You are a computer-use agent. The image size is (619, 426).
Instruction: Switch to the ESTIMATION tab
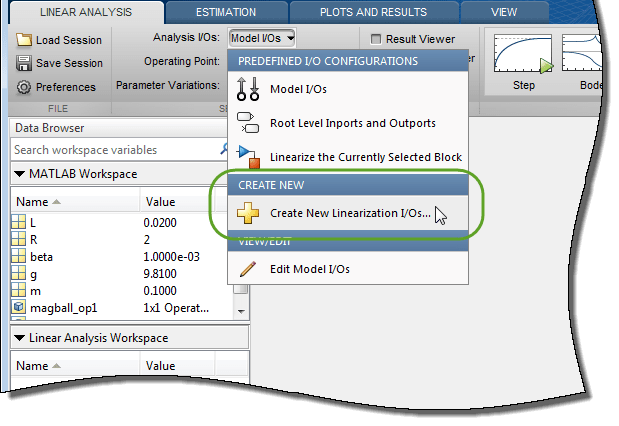point(226,12)
